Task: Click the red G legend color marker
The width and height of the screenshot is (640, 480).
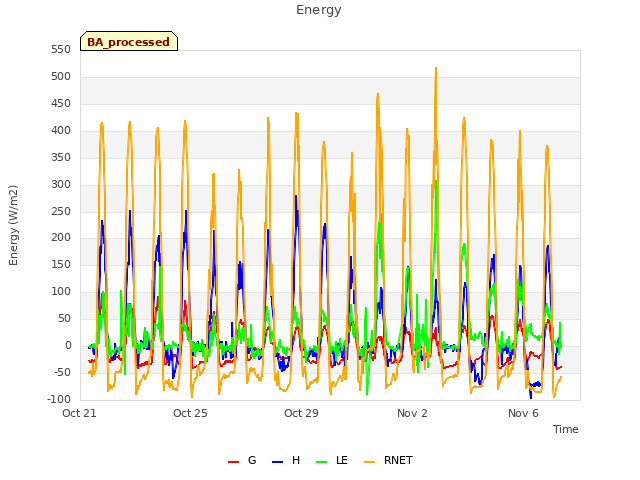Action: tap(233, 462)
